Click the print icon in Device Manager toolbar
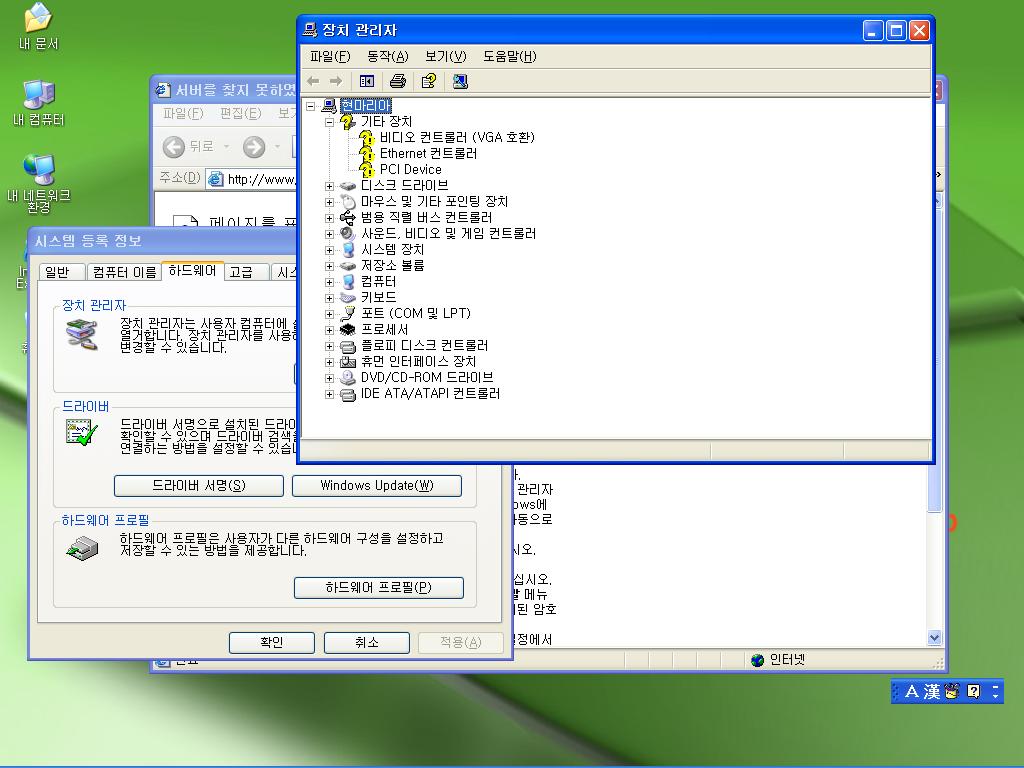The image size is (1024, 768). pyautogui.click(x=398, y=81)
